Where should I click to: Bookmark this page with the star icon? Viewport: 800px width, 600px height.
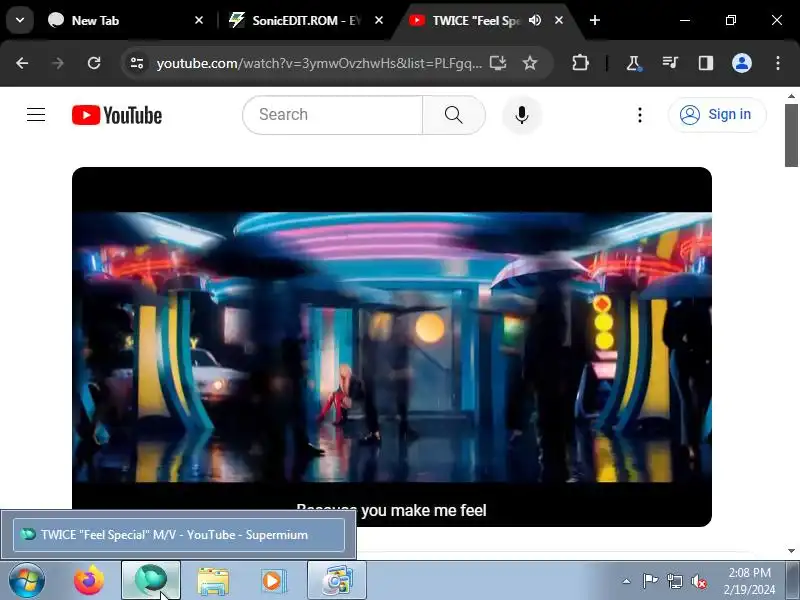click(x=530, y=63)
